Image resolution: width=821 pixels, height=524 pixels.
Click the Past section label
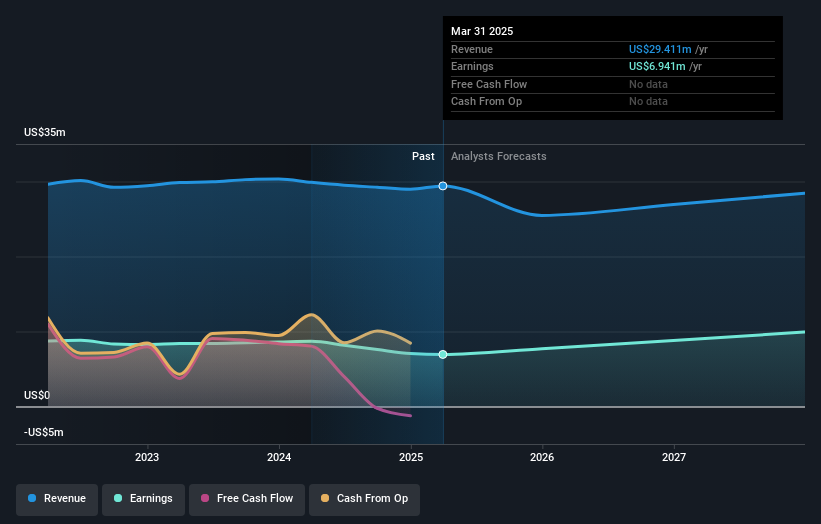tap(423, 157)
